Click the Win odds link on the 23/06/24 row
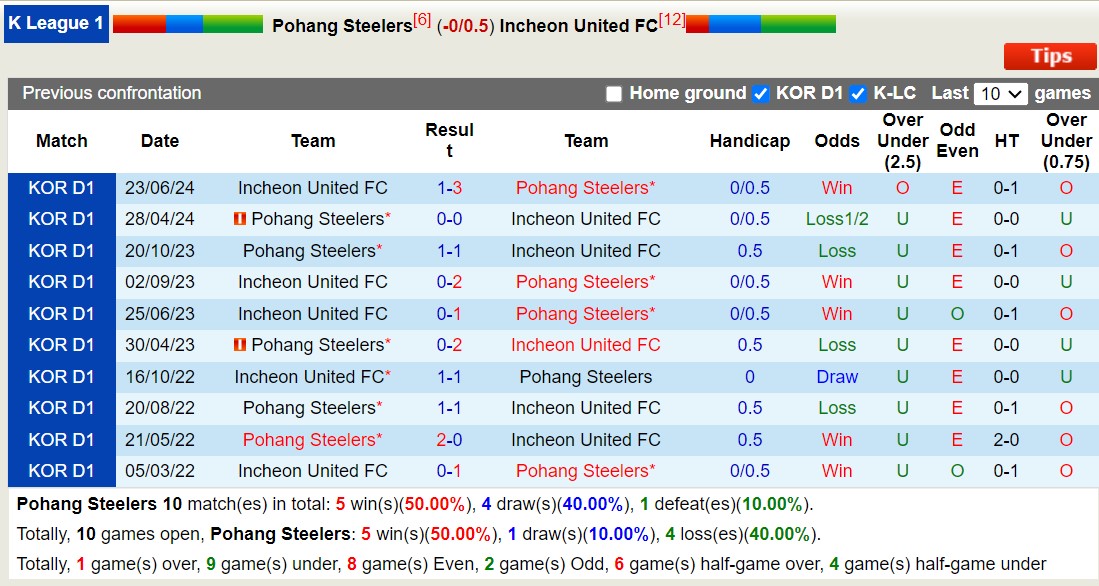 click(x=837, y=187)
